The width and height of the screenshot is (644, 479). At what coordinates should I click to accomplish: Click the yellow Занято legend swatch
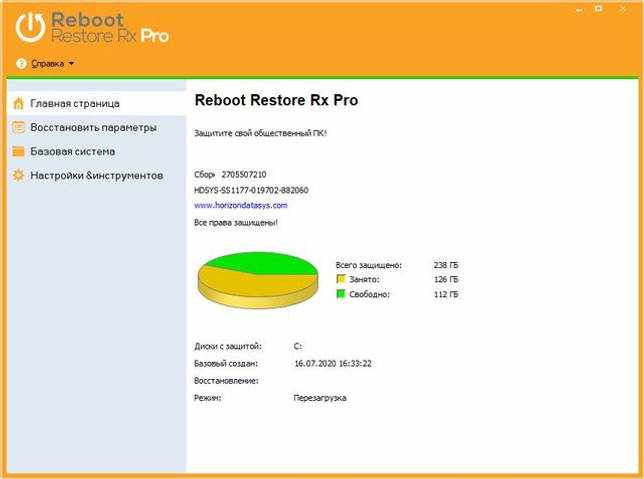pyautogui.click(x=341, y=279)
